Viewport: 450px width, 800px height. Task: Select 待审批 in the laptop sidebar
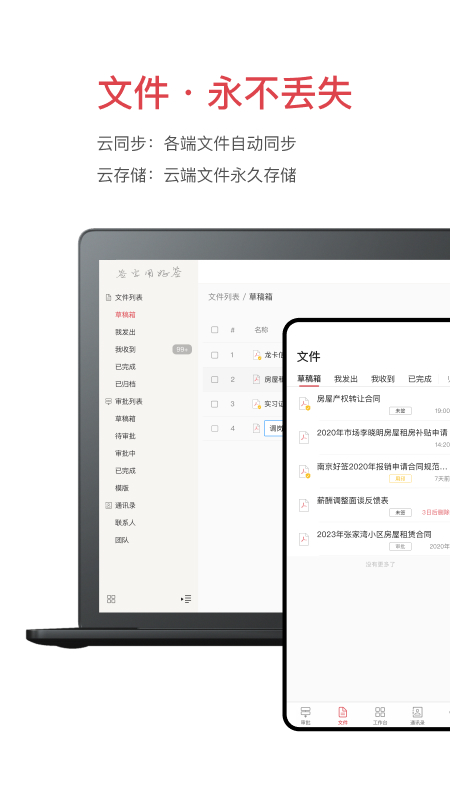125,436
